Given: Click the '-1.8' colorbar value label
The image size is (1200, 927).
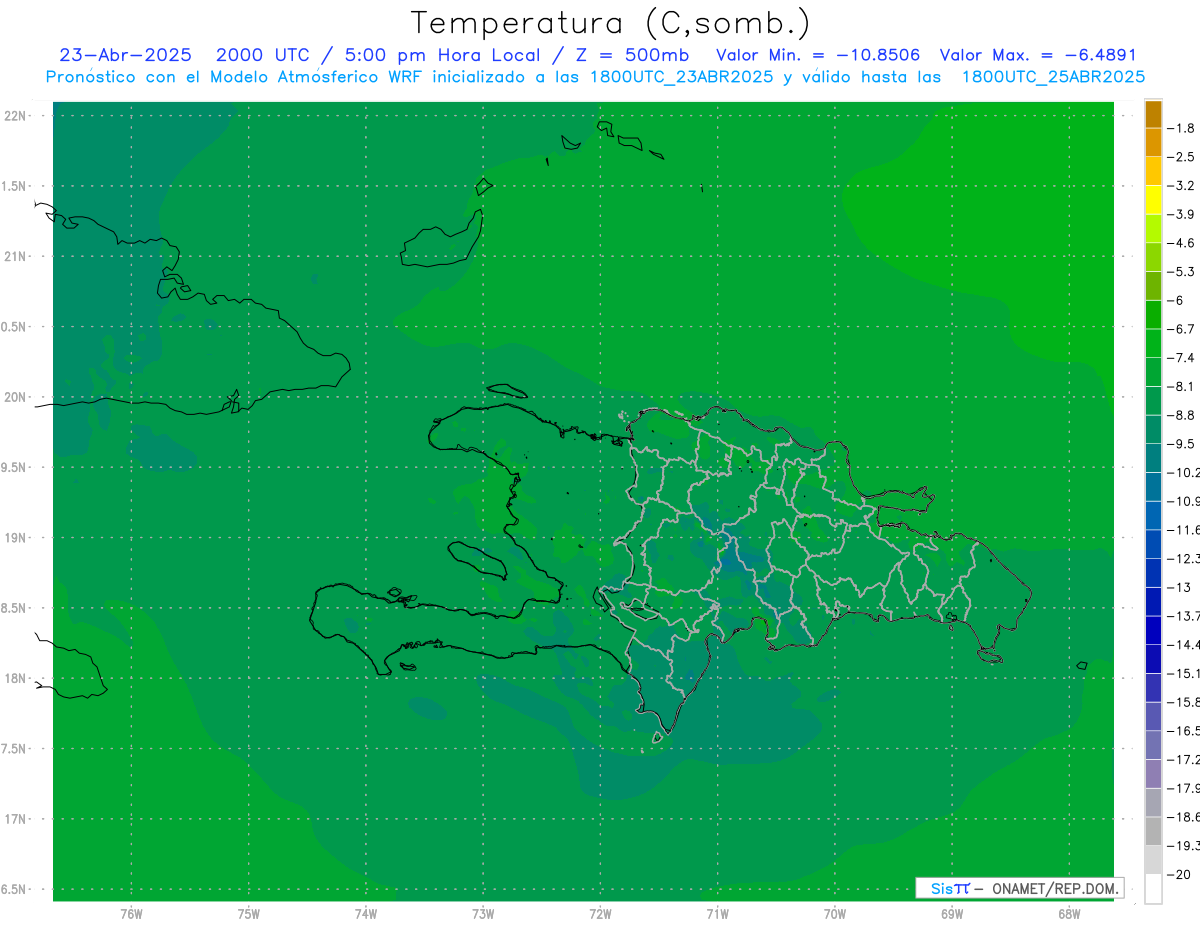Looking at the screenshot, I should 1182,128.
